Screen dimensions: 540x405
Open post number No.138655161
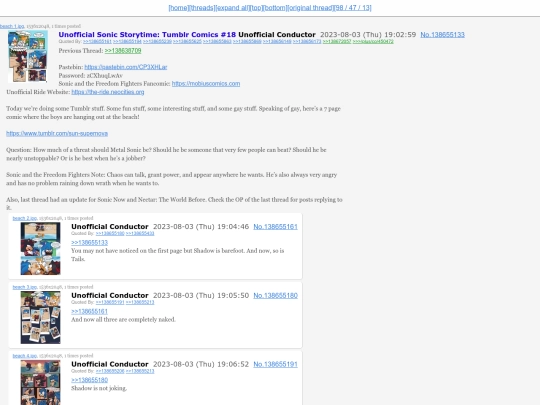point(276,227)
